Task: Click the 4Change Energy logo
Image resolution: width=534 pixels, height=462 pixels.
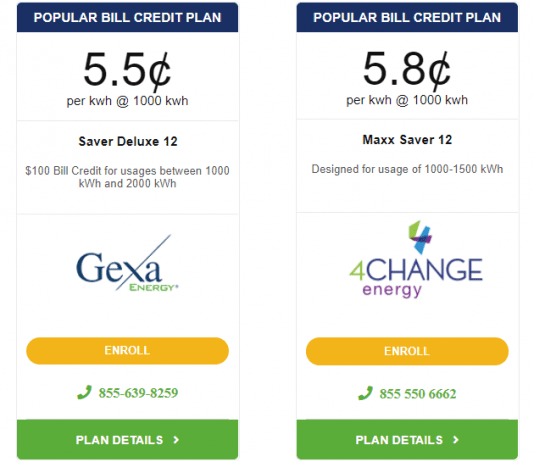Action: tap(416, 259)
